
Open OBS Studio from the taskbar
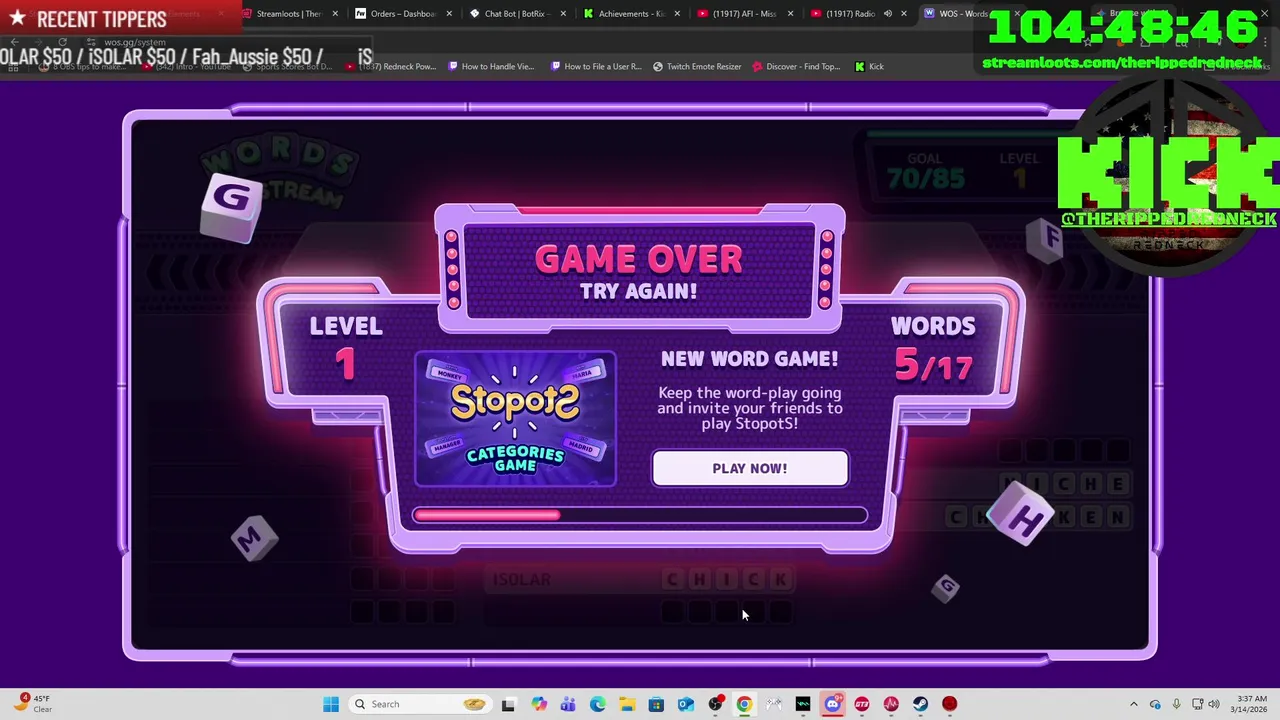[x=715, y=704]
